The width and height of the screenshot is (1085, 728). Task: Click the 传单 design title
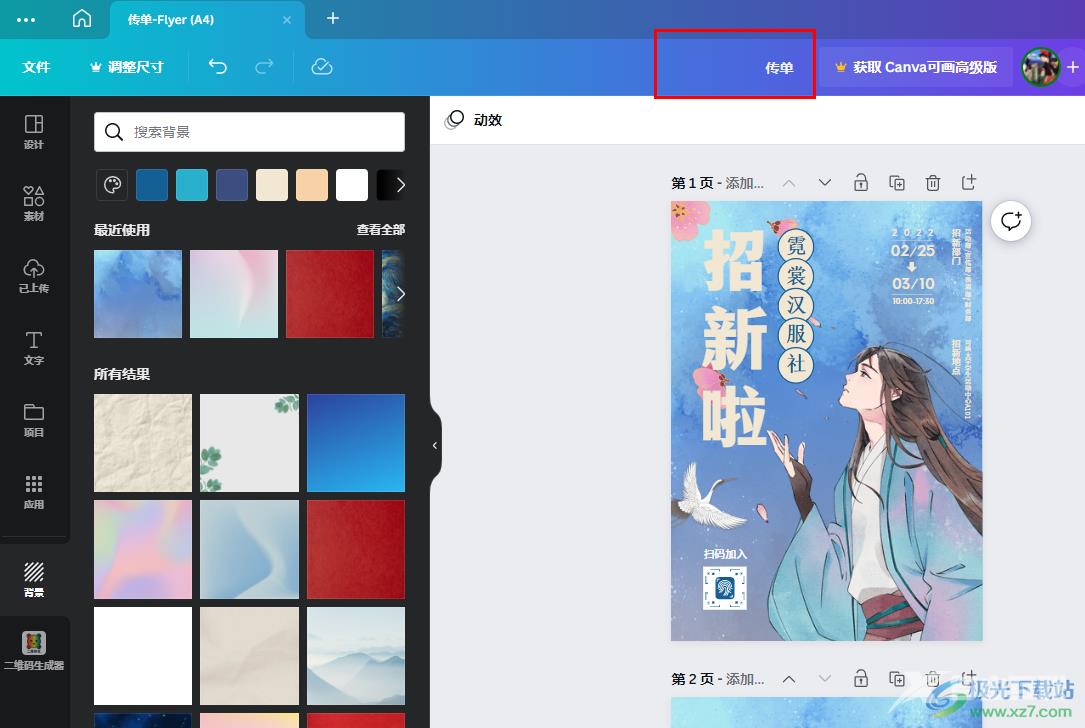pos(779,68)
